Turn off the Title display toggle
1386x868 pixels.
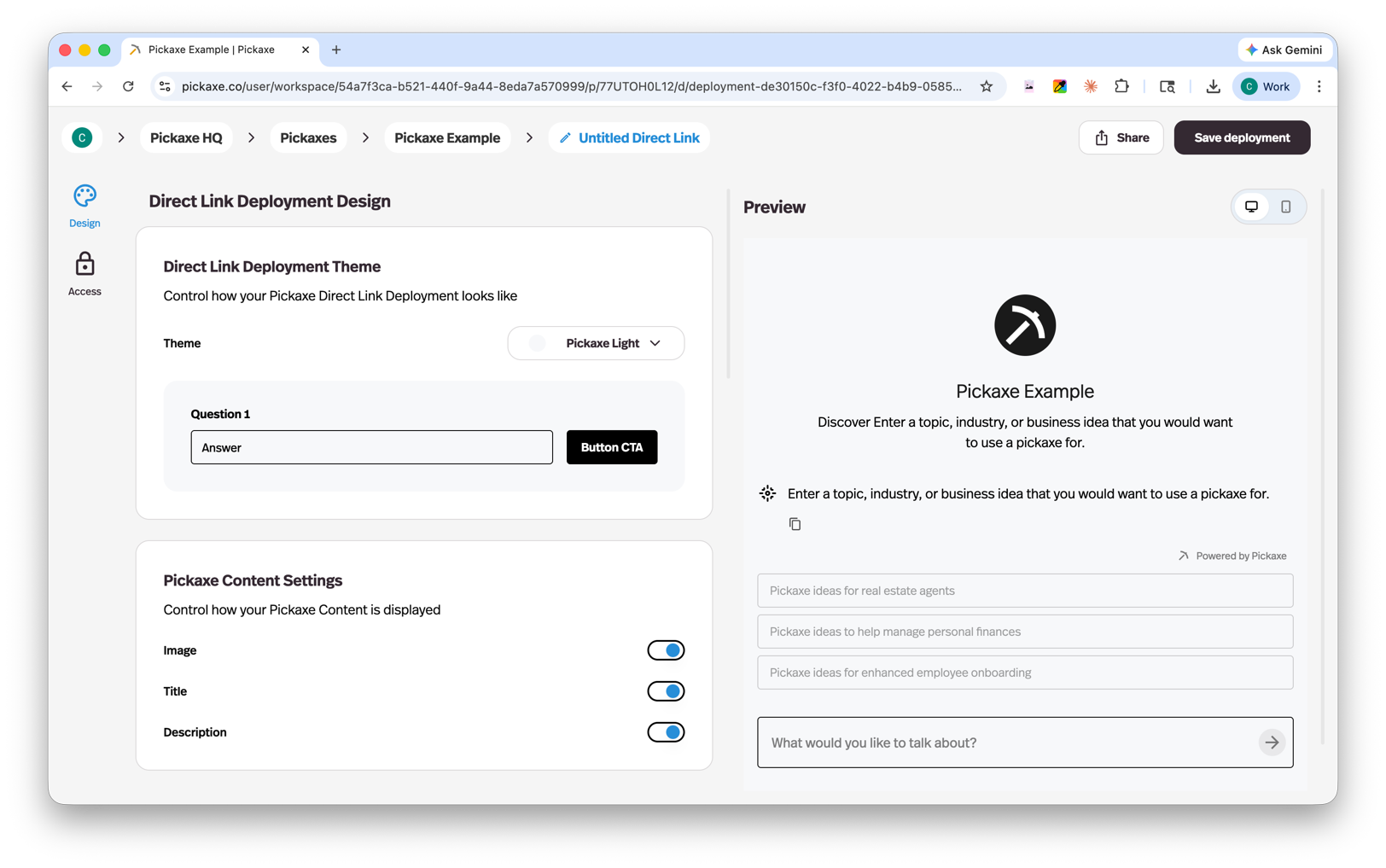pos(666,690)
